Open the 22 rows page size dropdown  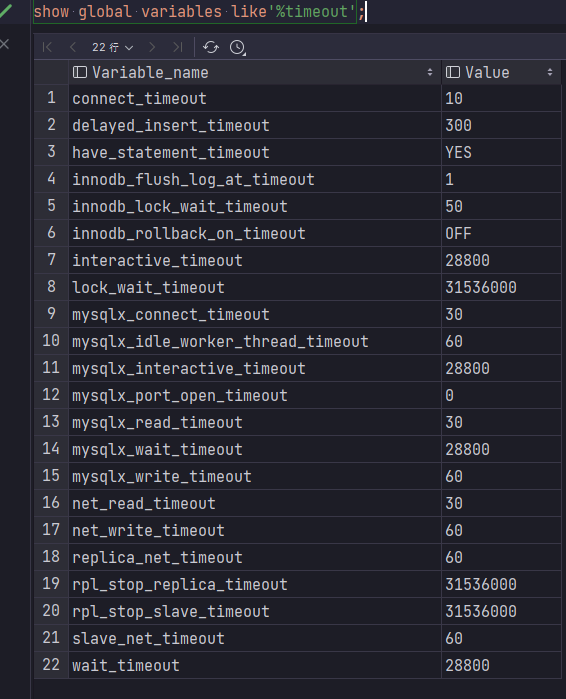112,47
